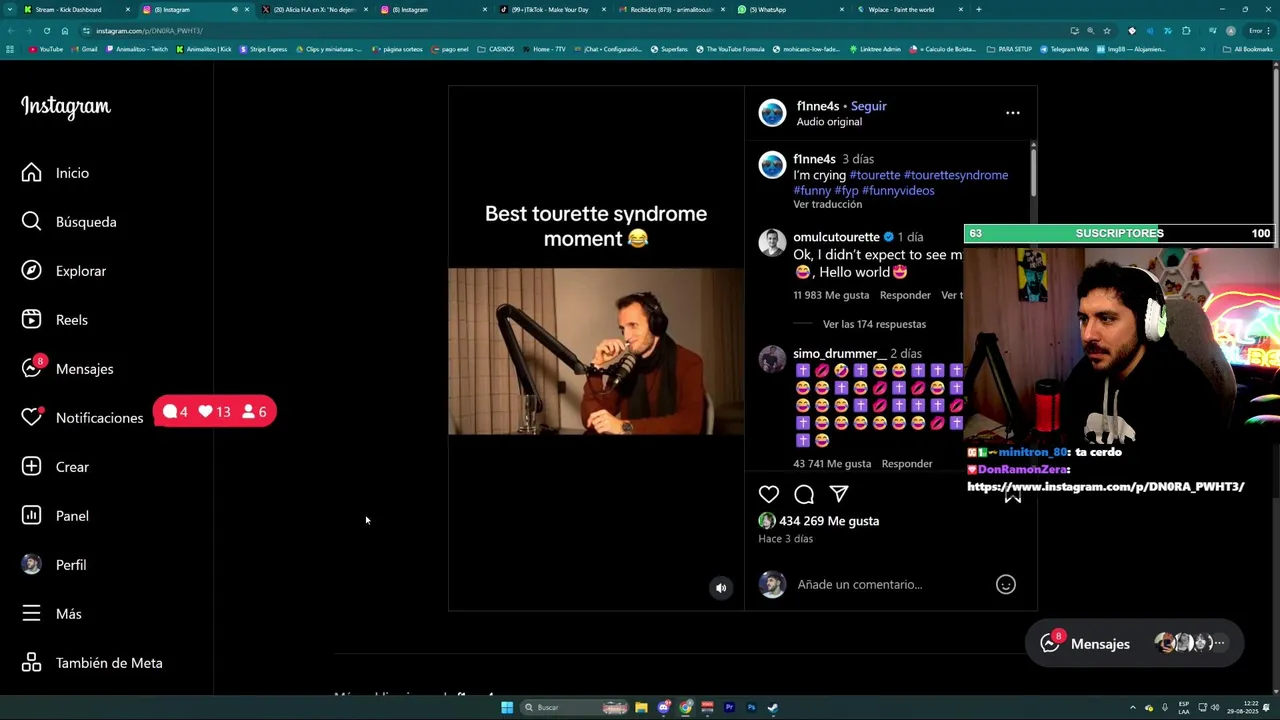Open Windows Start menu
The image size is (1280, 720).
507,708
